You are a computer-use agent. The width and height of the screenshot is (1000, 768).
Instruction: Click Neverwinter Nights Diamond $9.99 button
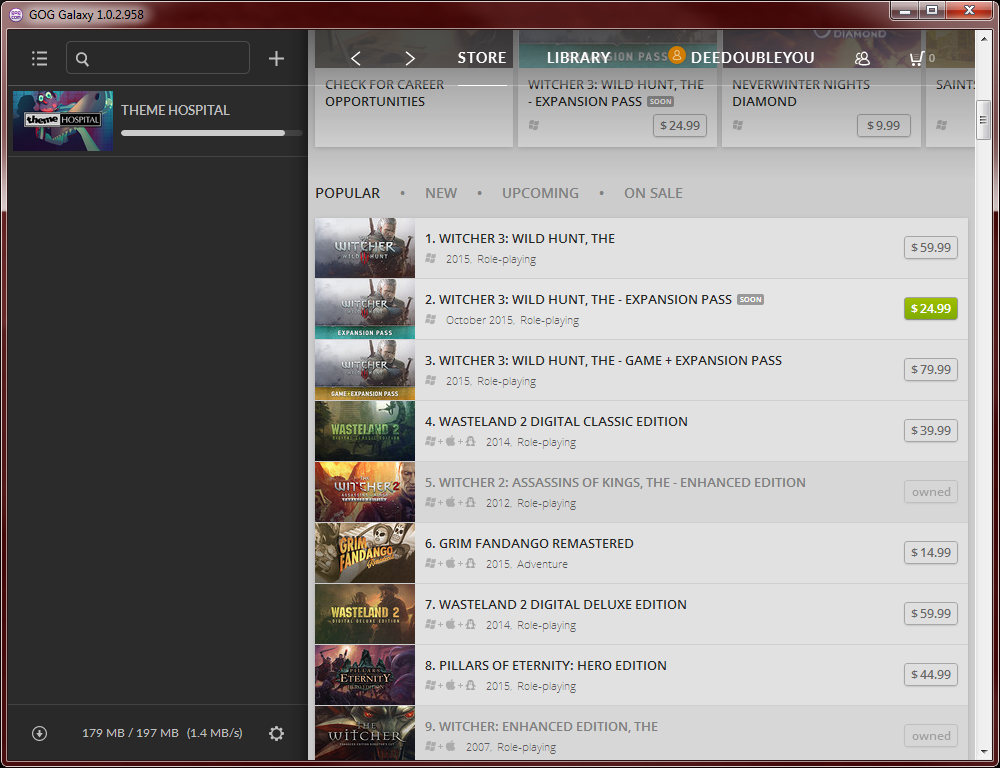(883, 125)
